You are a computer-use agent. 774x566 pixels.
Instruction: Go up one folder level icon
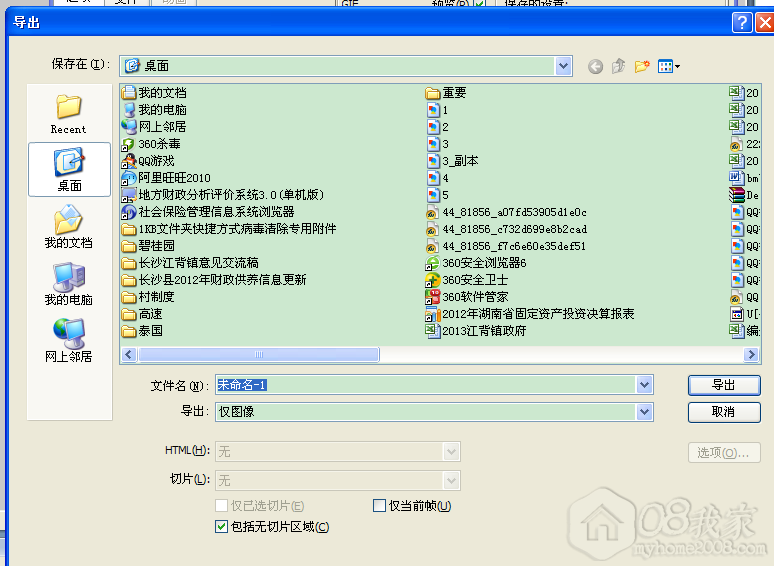click(619, 66)
